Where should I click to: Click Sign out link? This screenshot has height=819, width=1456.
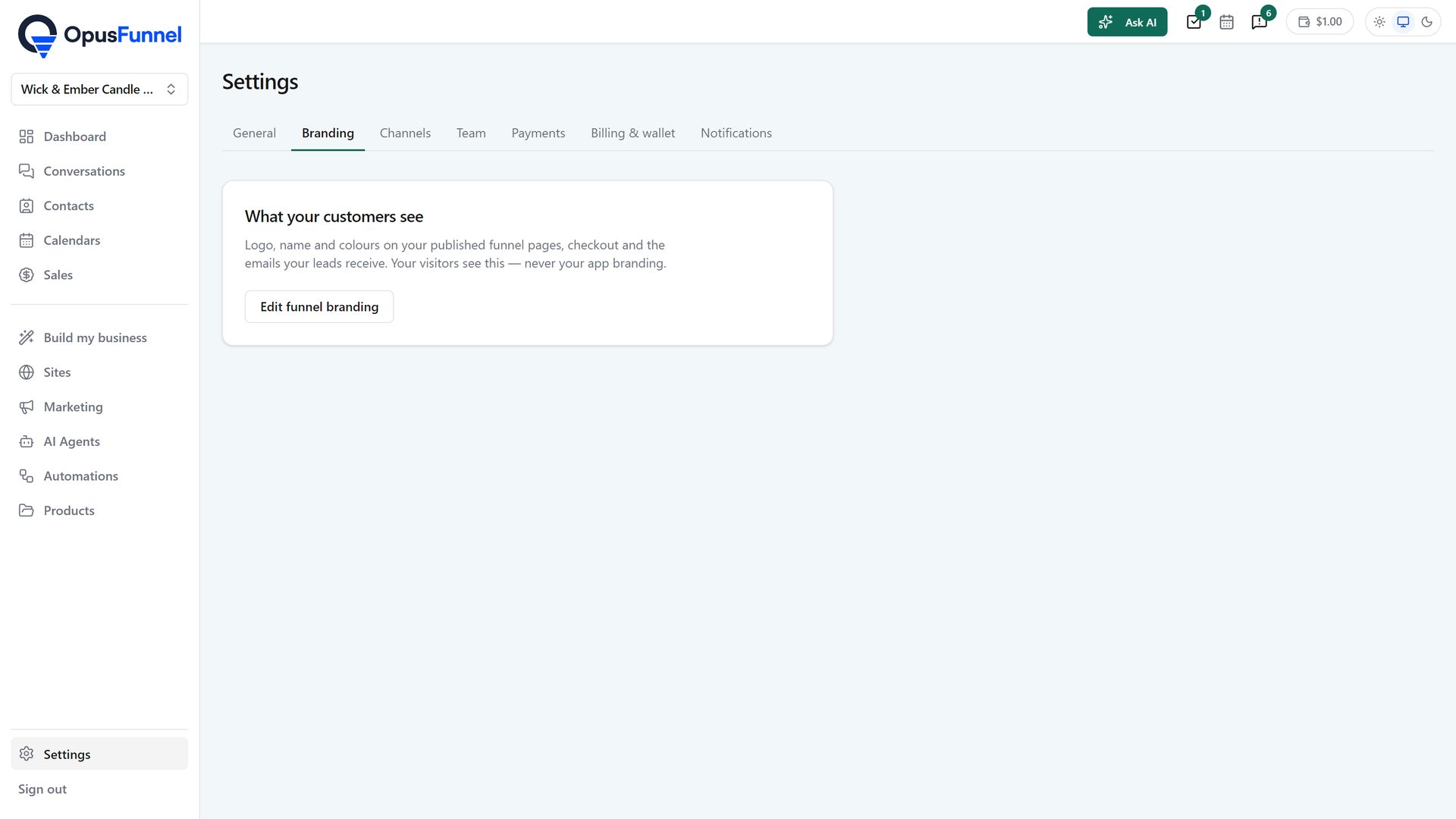pyautogui.click(x=42, y=789)
